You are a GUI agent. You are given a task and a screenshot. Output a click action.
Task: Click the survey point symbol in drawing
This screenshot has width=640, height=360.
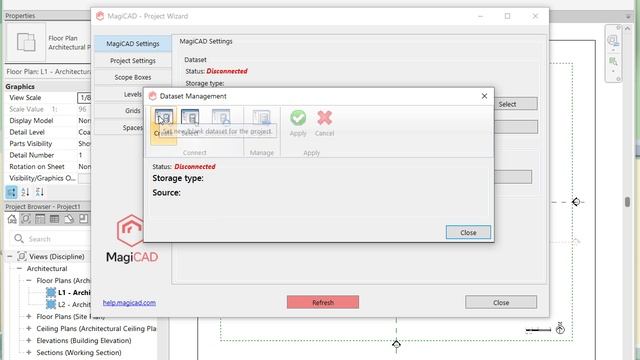(x=560, y=328)
